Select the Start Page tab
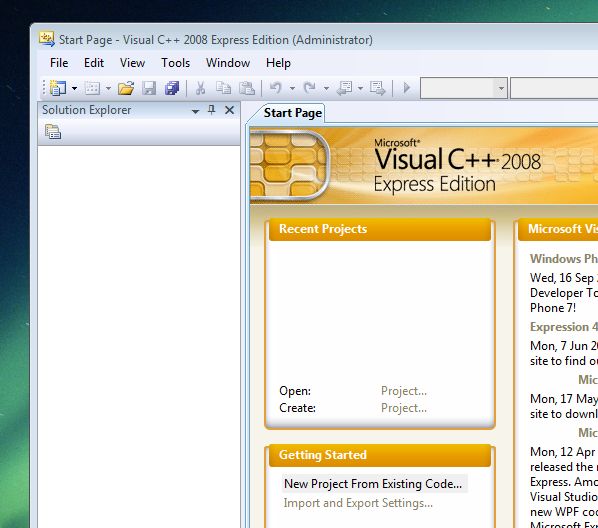The image size is (598, 528). (292, 113)
